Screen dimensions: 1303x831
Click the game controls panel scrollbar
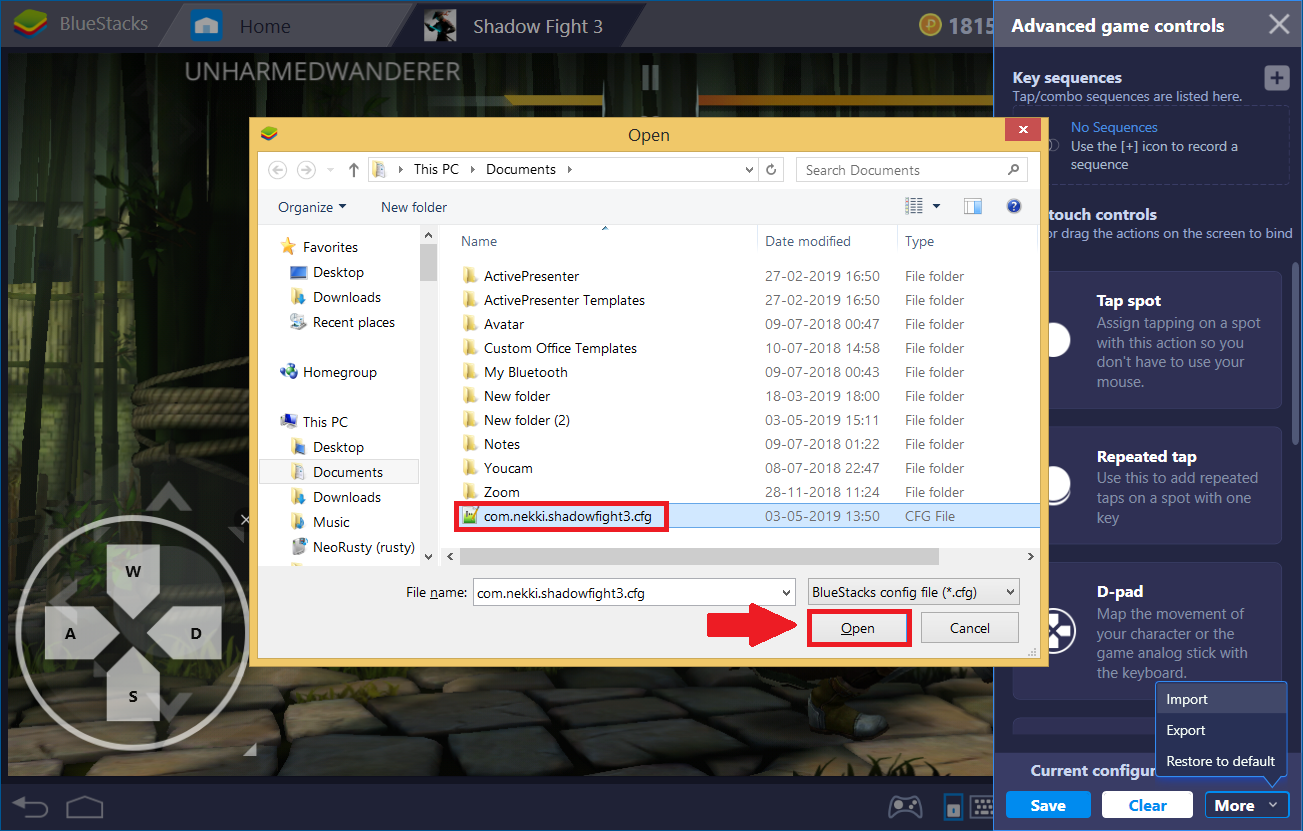tap(1296, 353)
